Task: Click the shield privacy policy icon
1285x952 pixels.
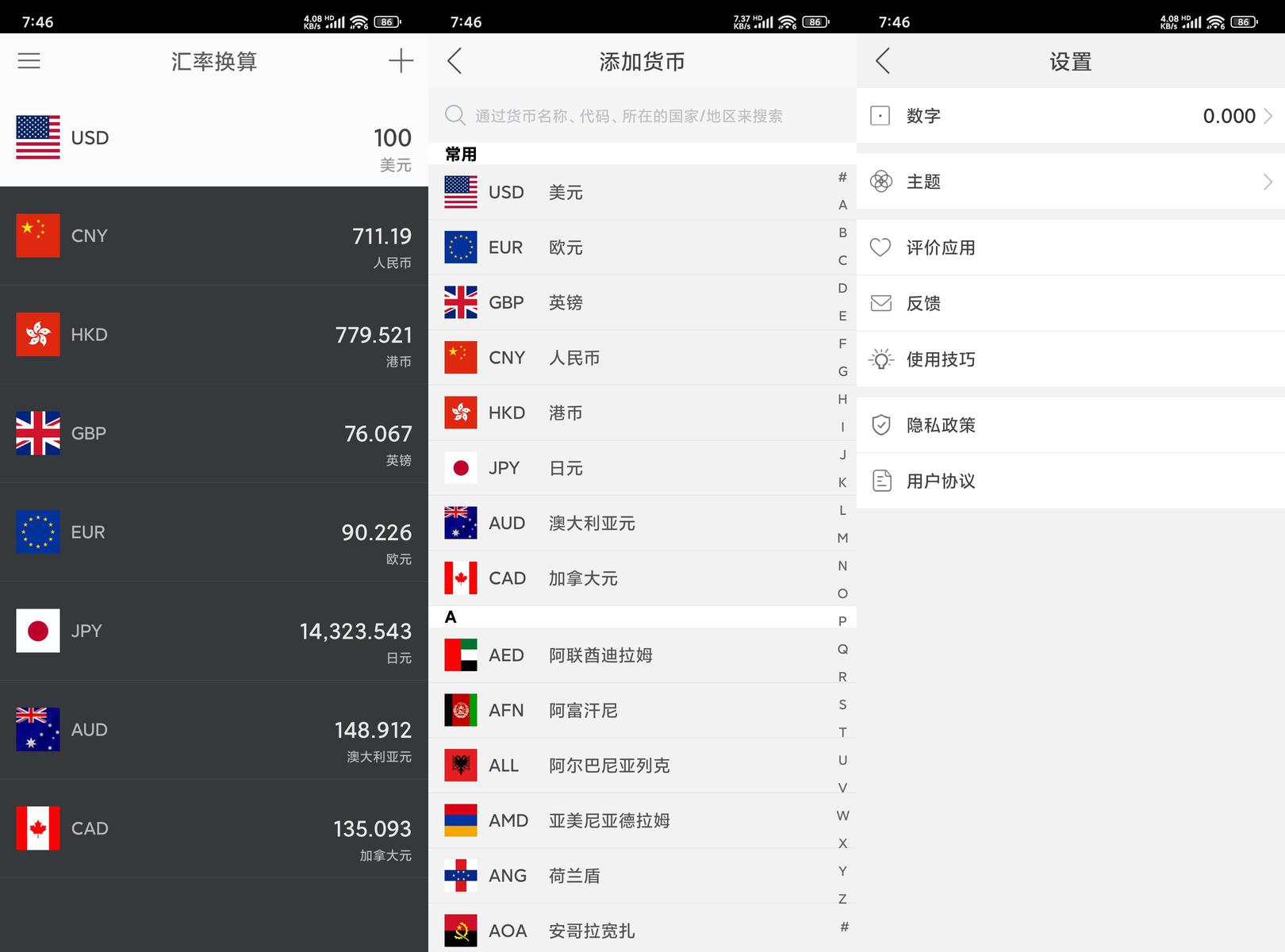Action: point(880,425)
